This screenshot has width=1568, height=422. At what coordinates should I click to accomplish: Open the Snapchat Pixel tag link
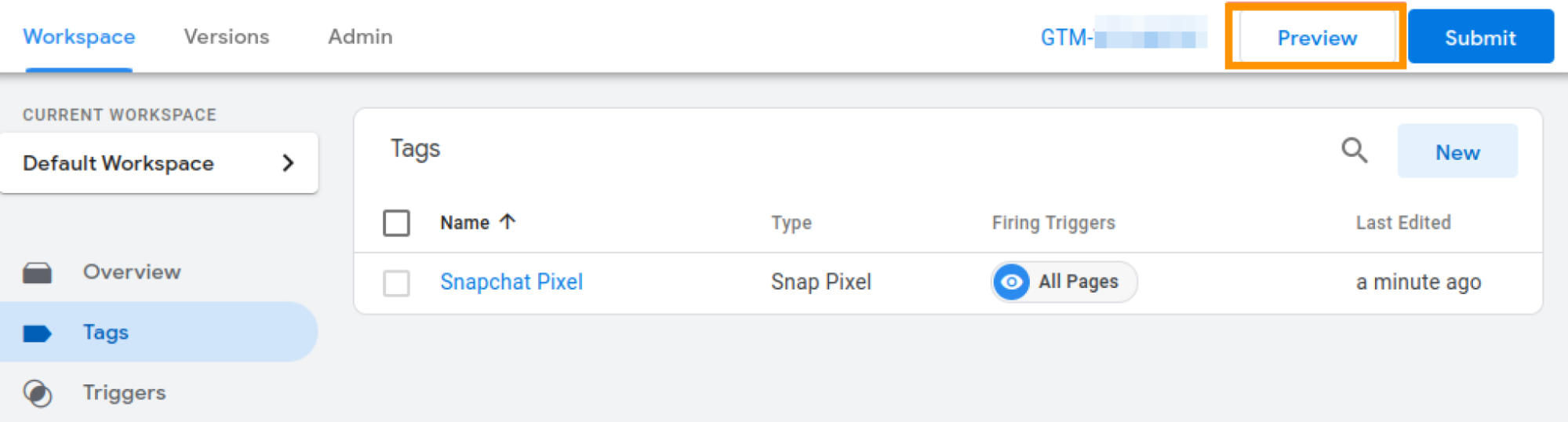click(x=511, y=282)
